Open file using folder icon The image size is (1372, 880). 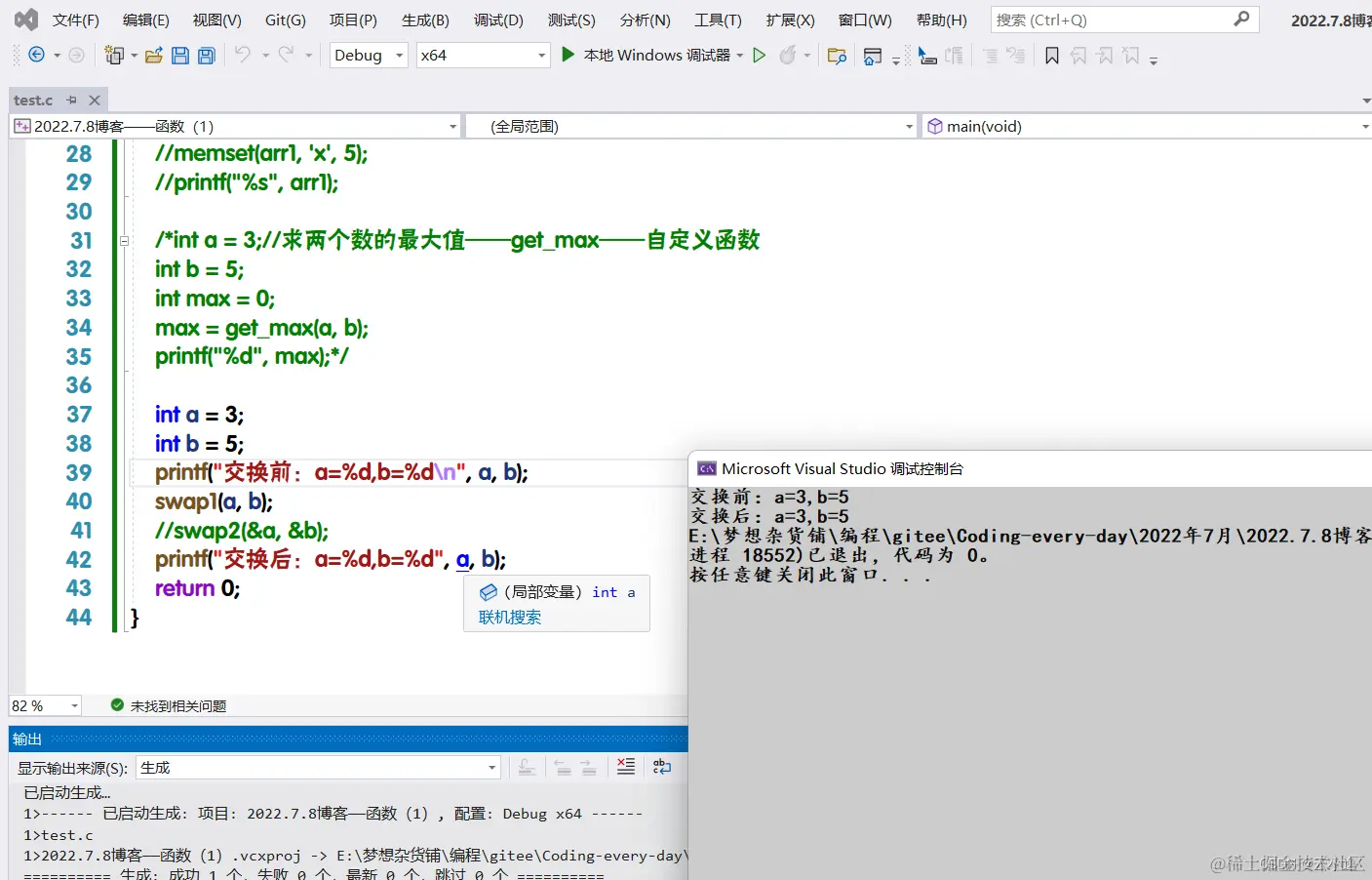(x=153, y=56)
